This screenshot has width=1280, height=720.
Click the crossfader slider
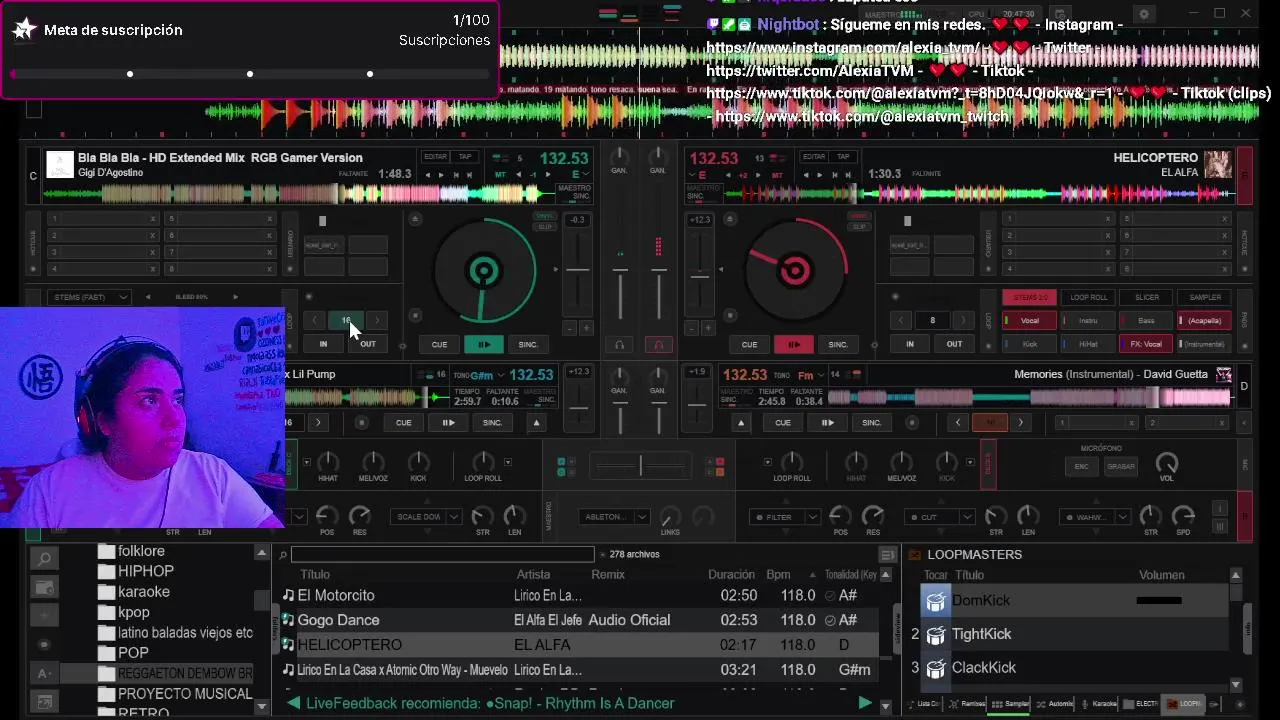tap(640, 465)
